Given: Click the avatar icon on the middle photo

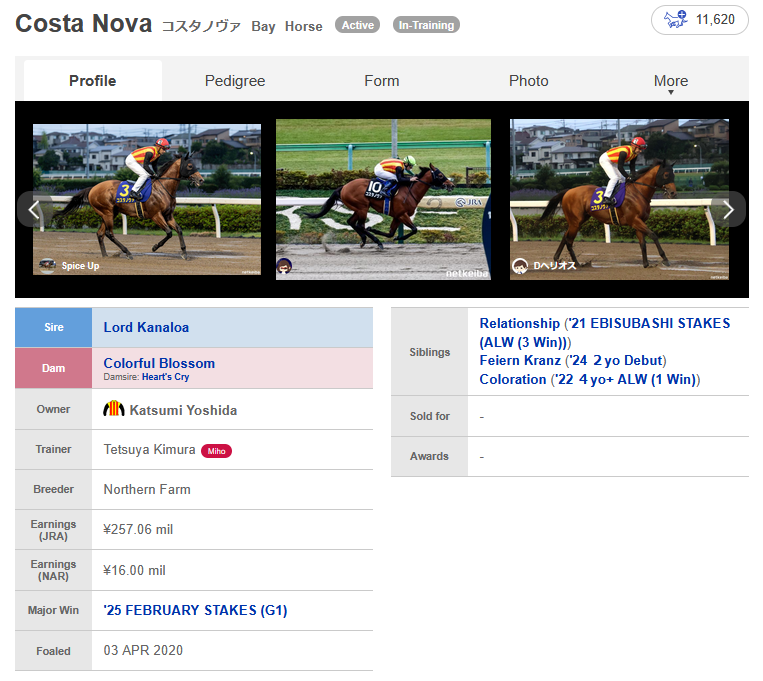Looking at the screenshot, I should click(284, 266).
